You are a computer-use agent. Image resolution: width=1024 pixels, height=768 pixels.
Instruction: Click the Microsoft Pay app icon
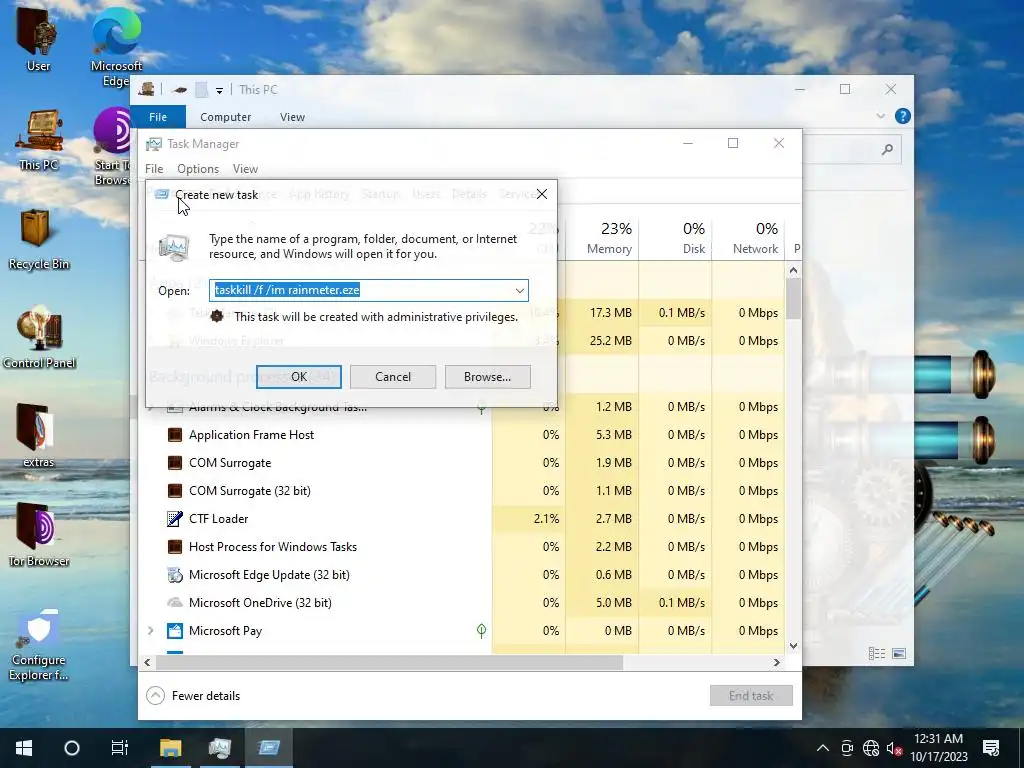pos(174,631)
